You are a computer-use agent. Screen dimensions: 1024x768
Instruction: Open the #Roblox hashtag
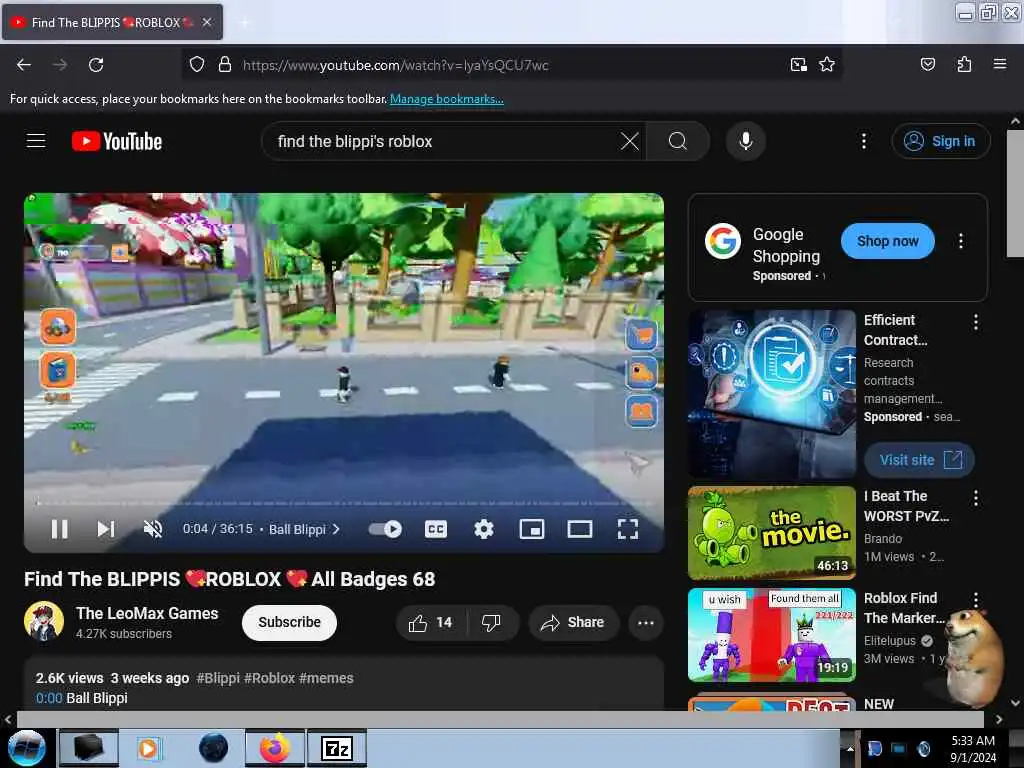(269, 679)
